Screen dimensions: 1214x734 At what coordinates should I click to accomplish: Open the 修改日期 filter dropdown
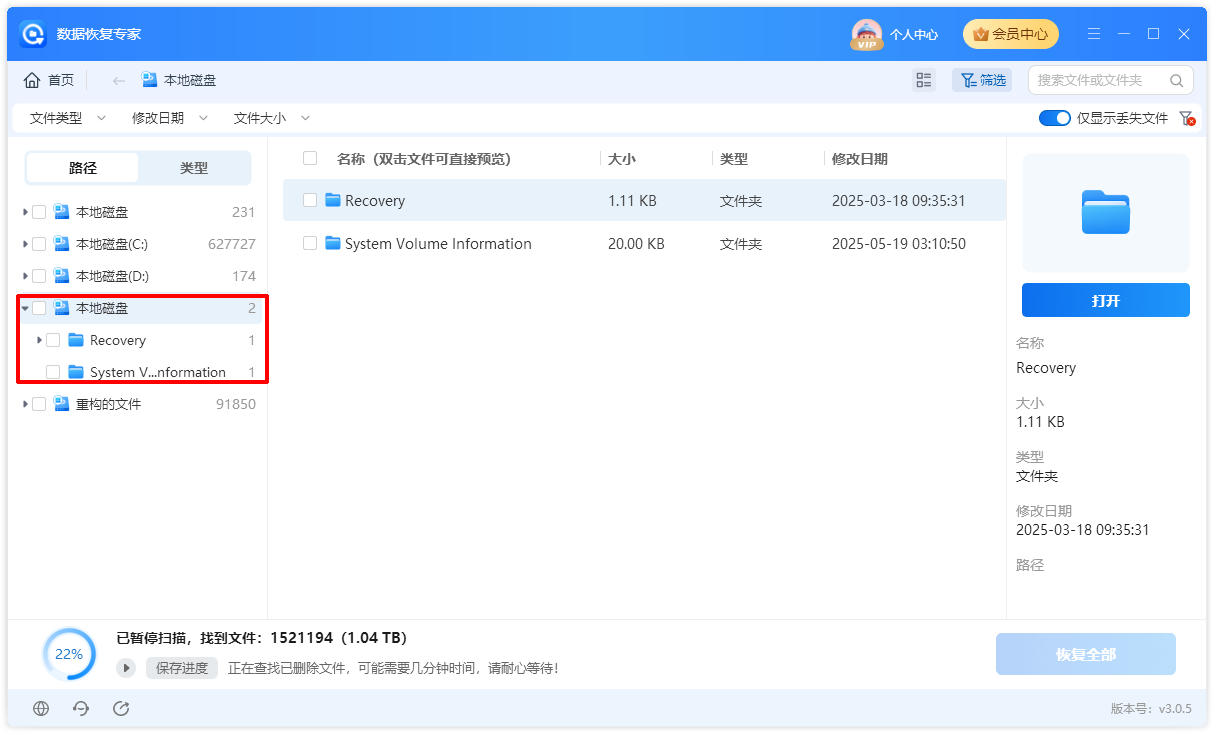169,118
